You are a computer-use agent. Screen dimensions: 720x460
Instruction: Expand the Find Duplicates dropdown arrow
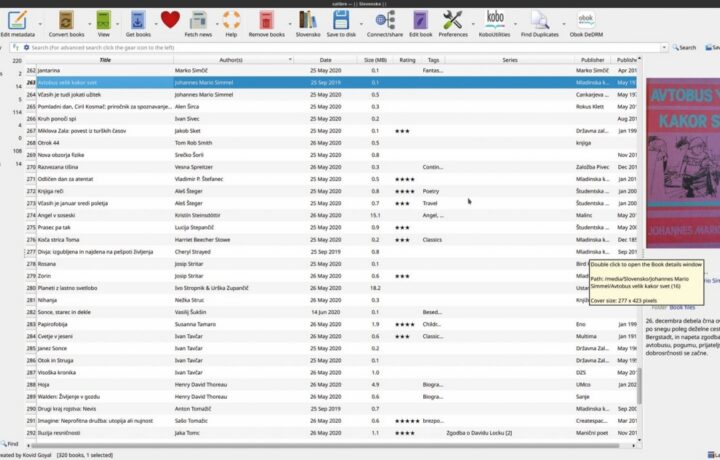click(x=564, y=24)
